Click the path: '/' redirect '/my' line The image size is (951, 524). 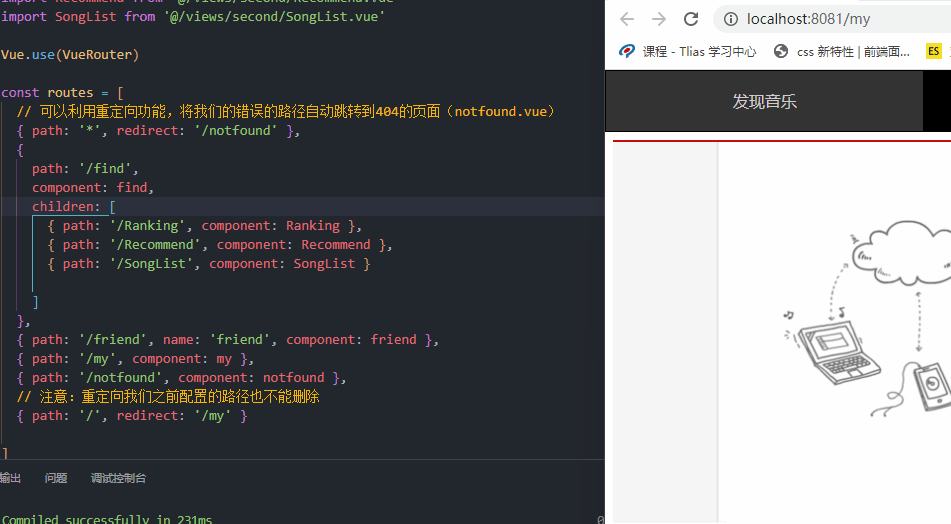132,416
